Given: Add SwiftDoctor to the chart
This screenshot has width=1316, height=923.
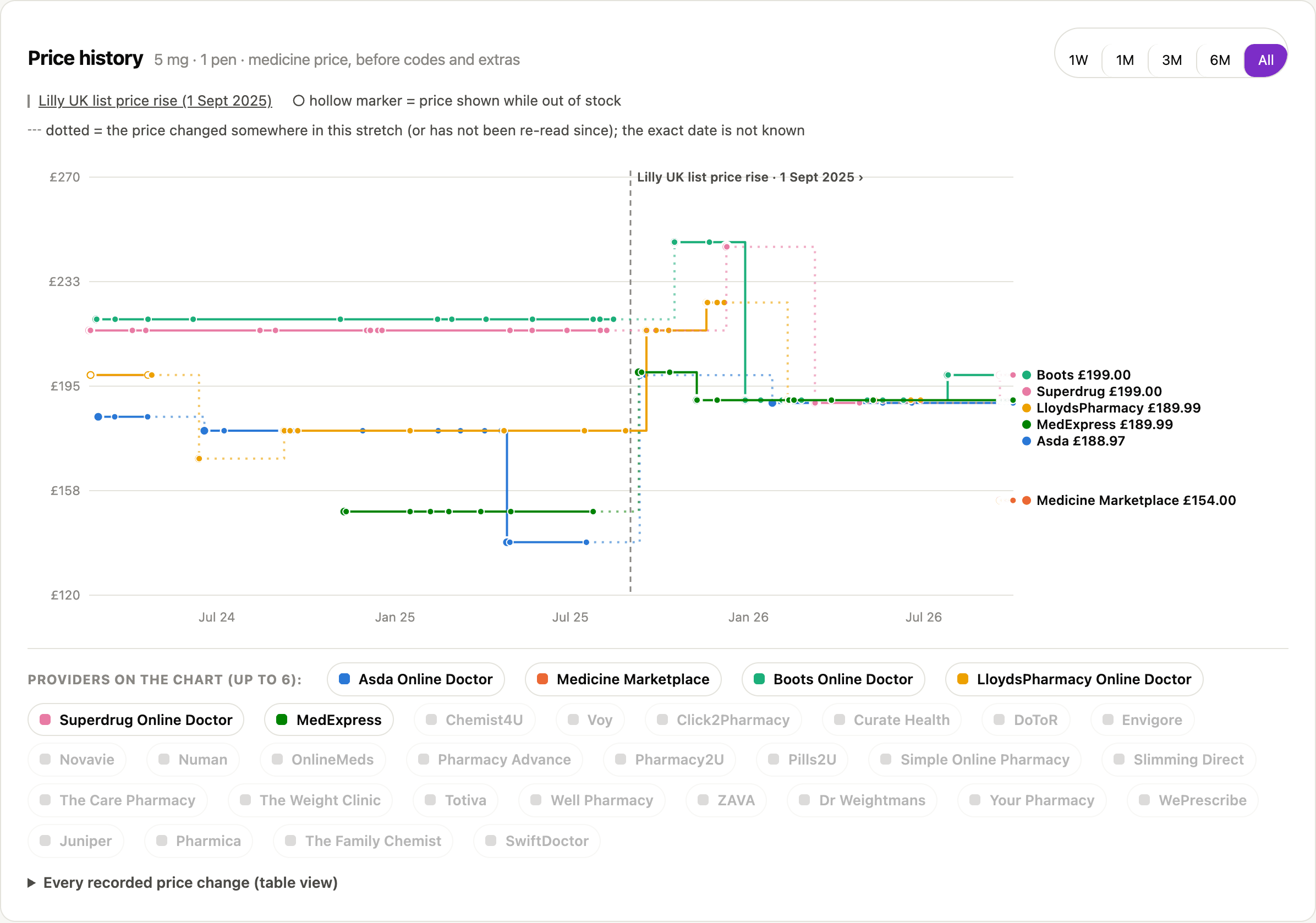Looking at the screenshot, I should click(x=537, y=841).
